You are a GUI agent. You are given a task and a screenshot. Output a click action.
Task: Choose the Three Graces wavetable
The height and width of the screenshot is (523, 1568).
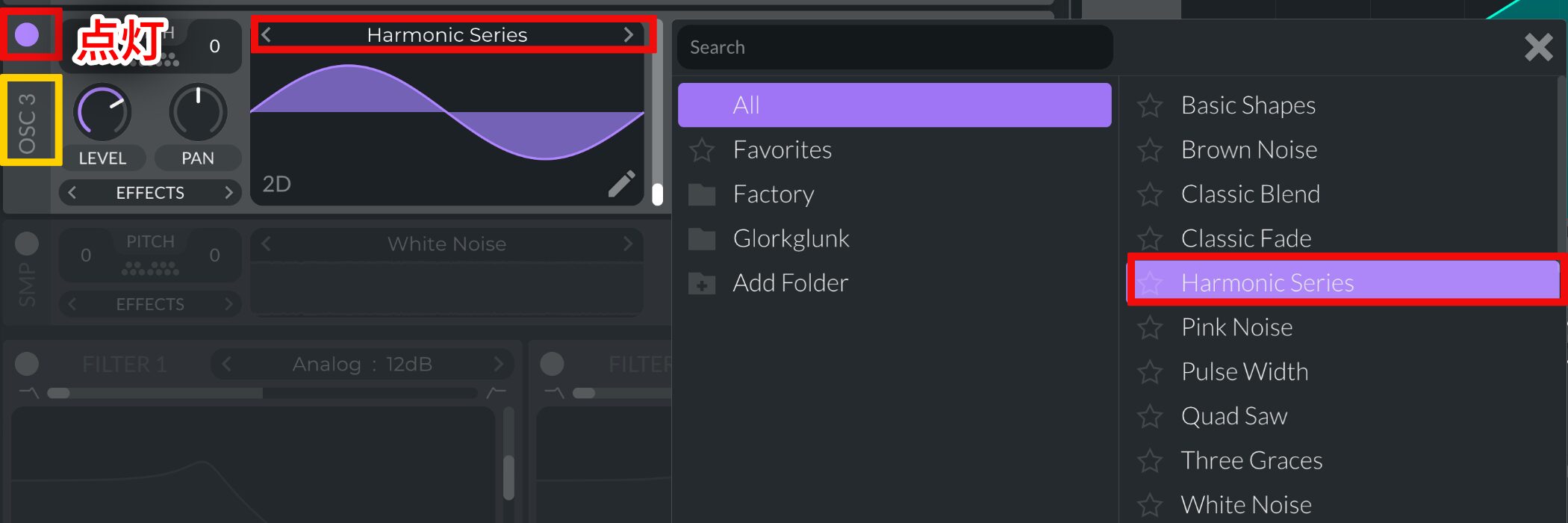click(x=1251, y=460)
